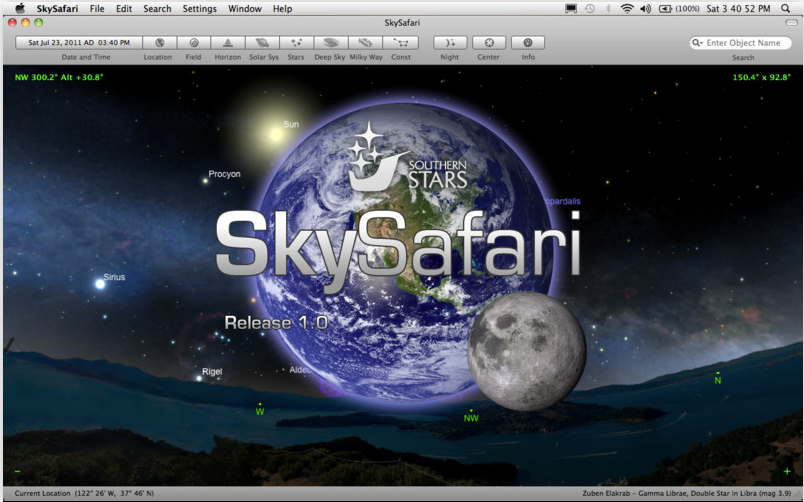Click the Center toolbar icon
This screenshot has width=804, height=502.
(489, 43)
